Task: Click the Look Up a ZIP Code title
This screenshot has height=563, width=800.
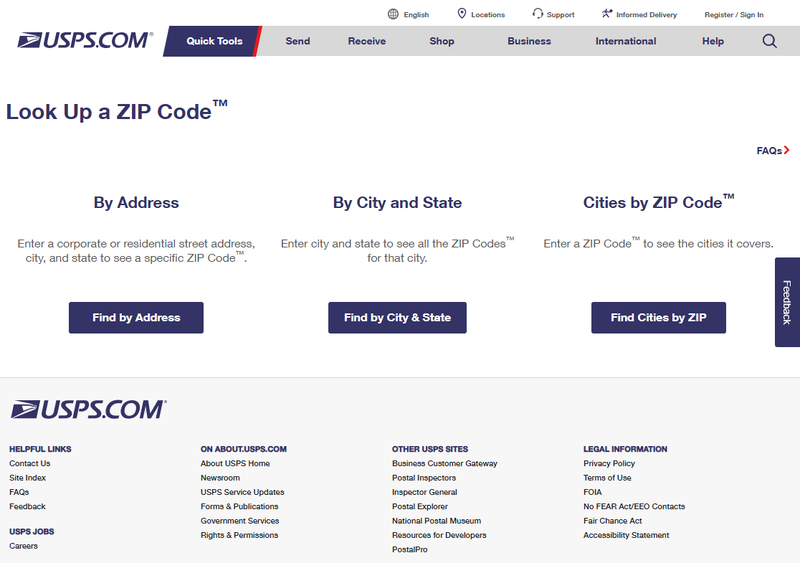Action: click(117, 111)
